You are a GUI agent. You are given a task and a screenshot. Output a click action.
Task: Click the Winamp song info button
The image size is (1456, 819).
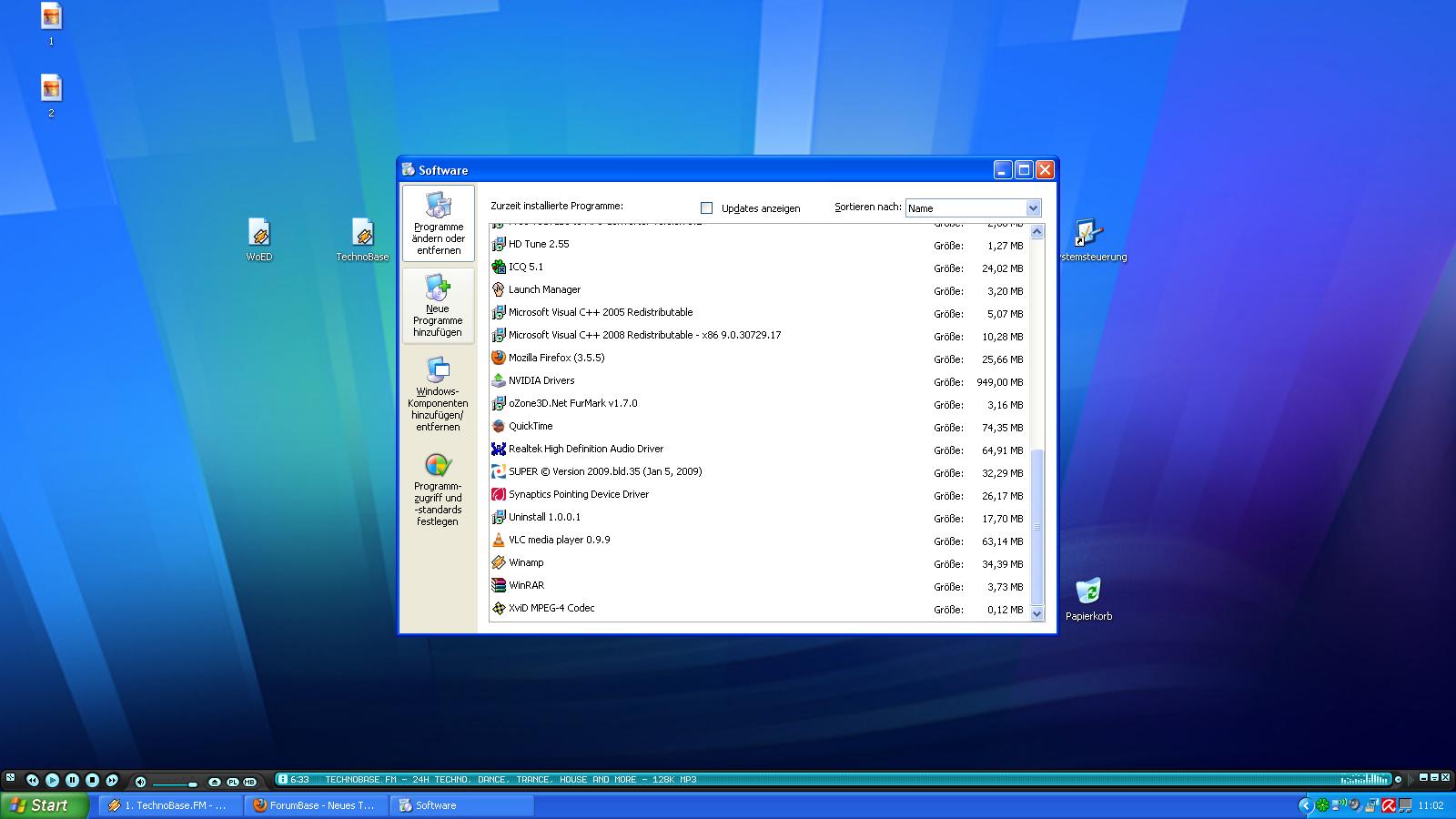tap(283, 779)
